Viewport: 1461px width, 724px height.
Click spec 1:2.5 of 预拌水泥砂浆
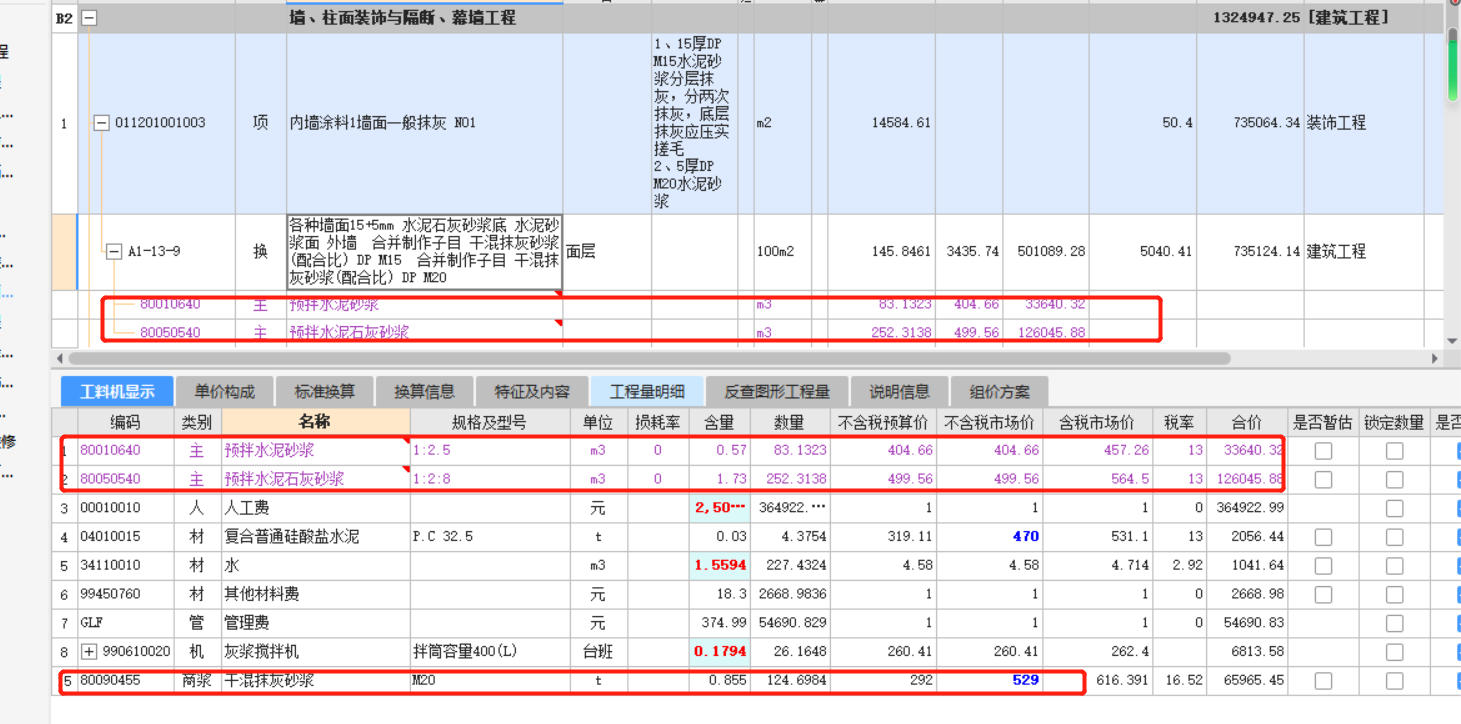[x=490, y=451]
